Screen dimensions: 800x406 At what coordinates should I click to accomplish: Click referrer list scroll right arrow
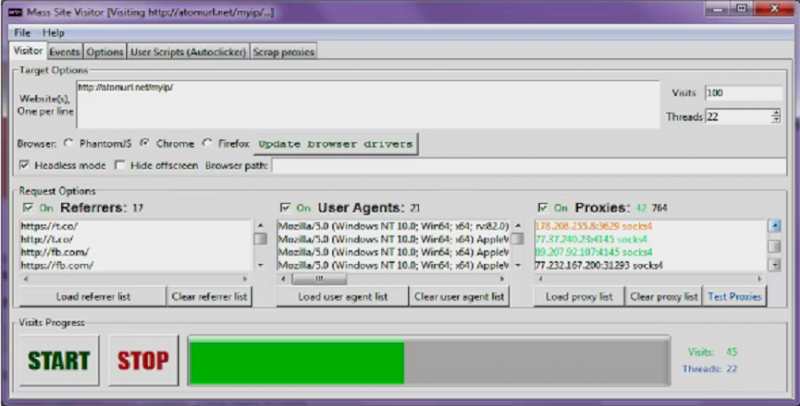click(245, 279)
